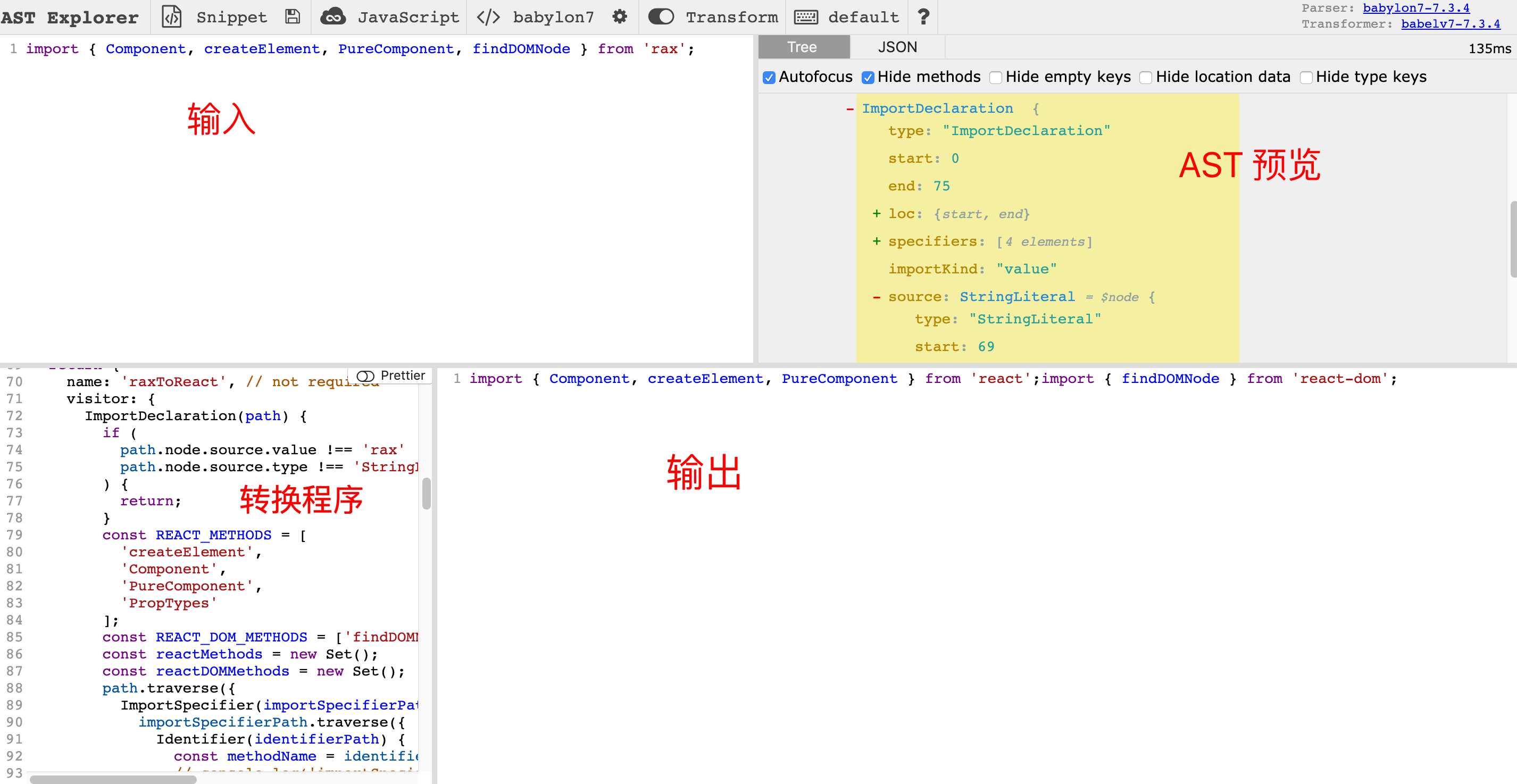This screenshot has height=784, width=1517.
Task: Toggle the Transform switch
Action: click(x=661, y=17)
